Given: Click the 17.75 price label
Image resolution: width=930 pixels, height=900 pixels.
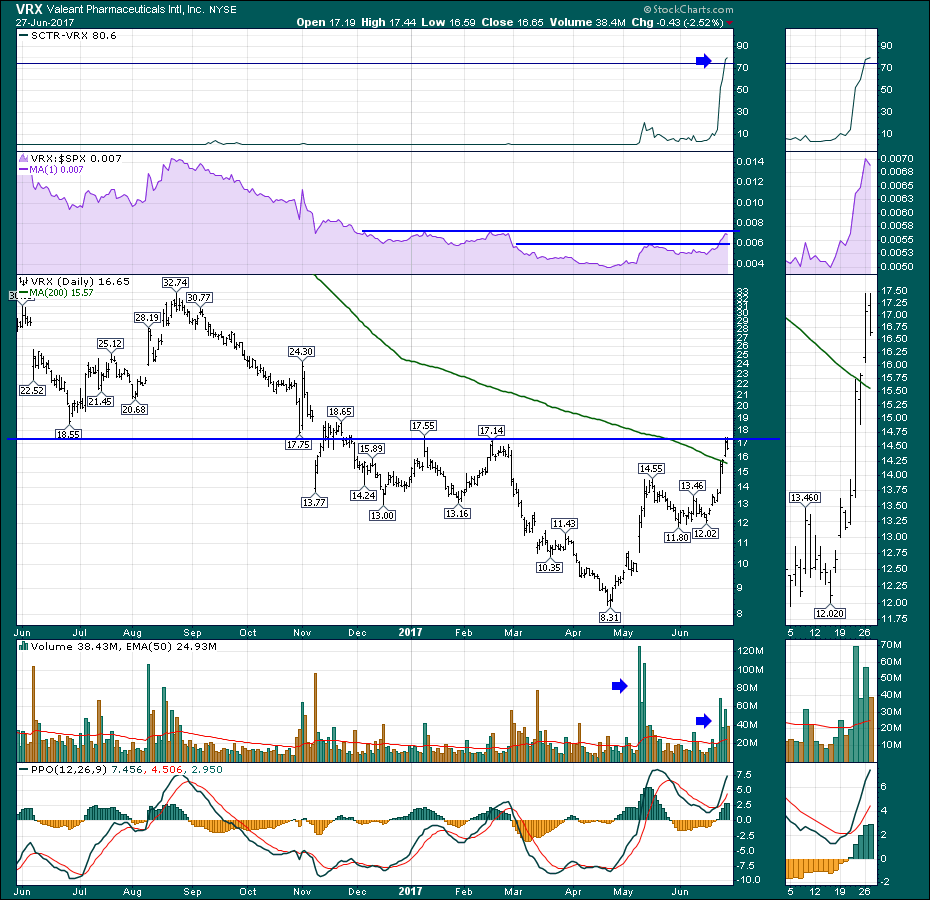Looking at the screenshot, I should pyautogui.click(x=298, y=444).
